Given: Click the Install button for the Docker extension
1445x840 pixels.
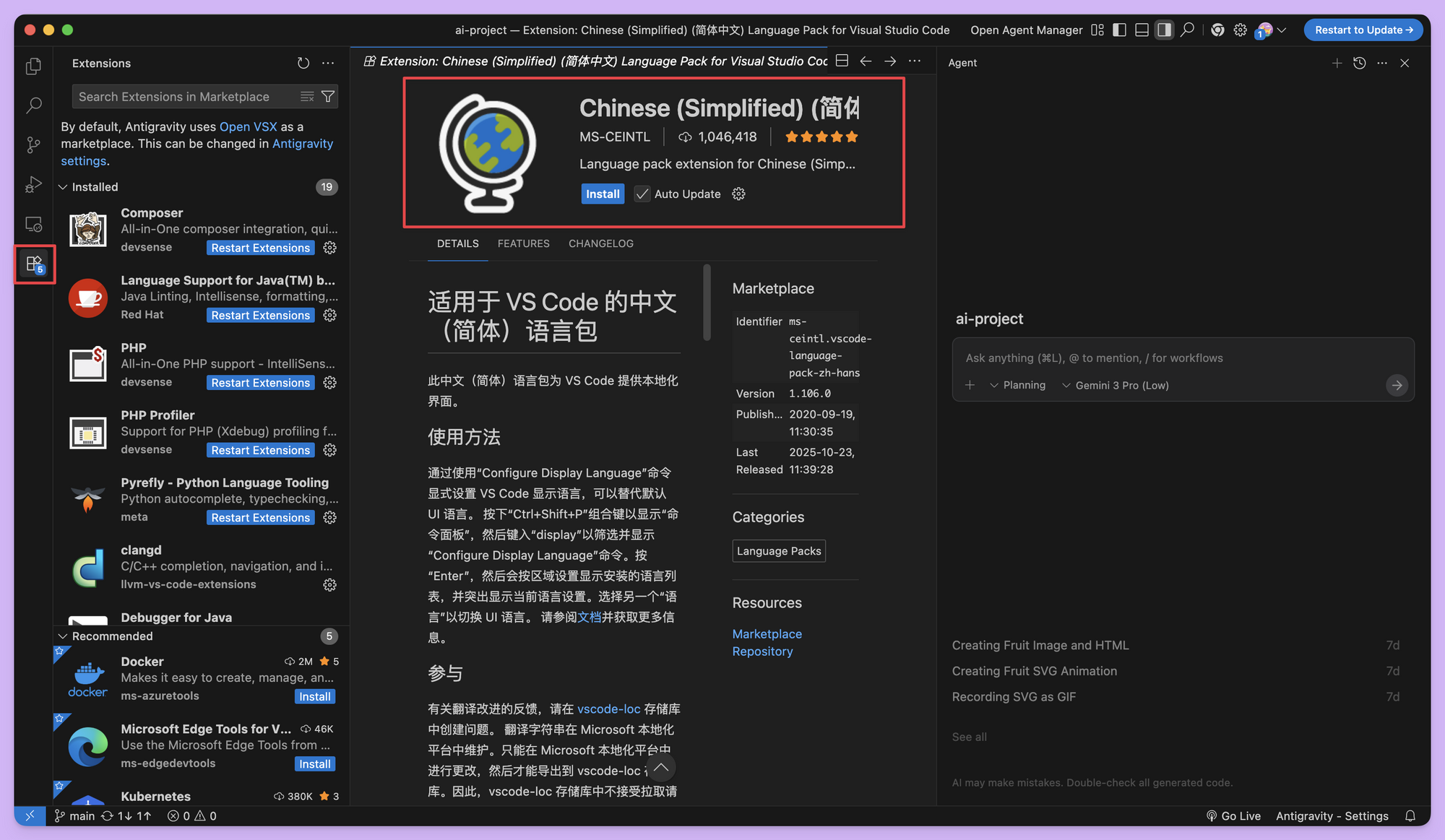Looking at the screenshot, I should (314, 696).
